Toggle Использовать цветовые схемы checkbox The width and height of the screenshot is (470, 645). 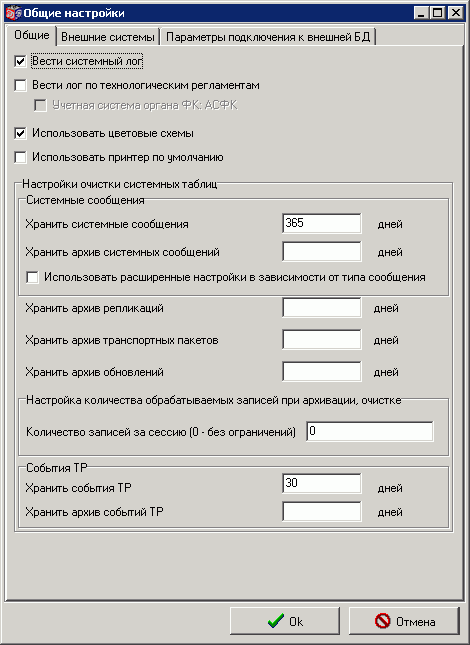[20, 134]
